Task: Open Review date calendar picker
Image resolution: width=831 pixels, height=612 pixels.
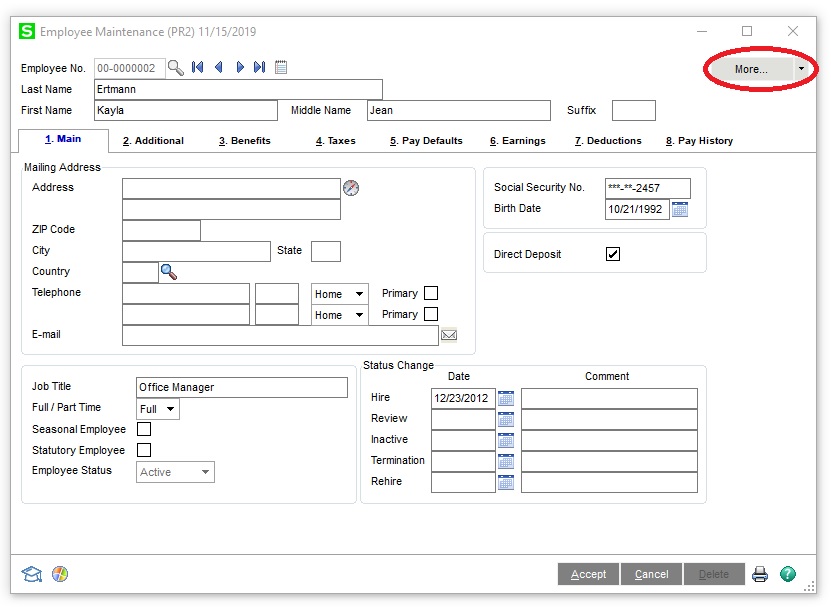Action: click(x=506, y=419)
